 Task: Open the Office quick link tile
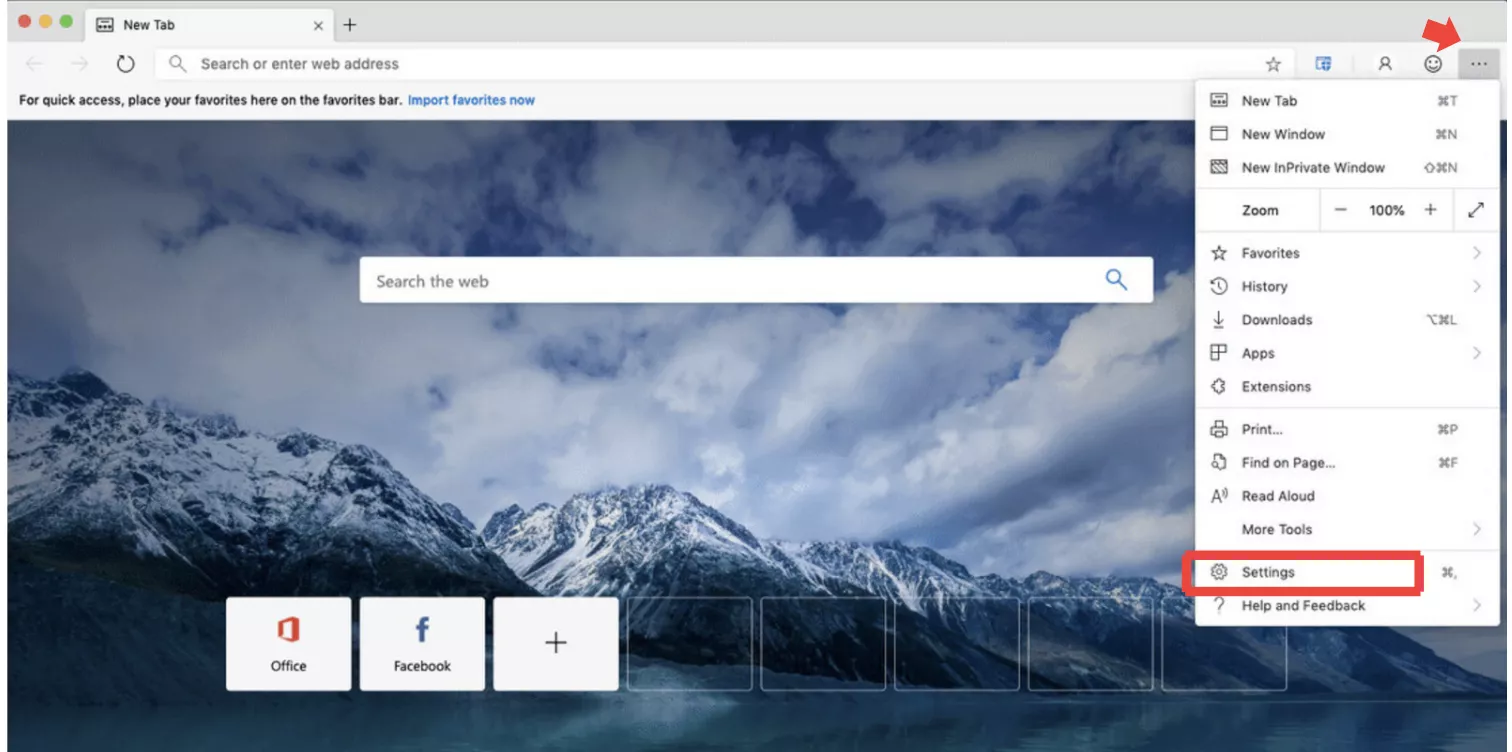(x=288, y=643)
